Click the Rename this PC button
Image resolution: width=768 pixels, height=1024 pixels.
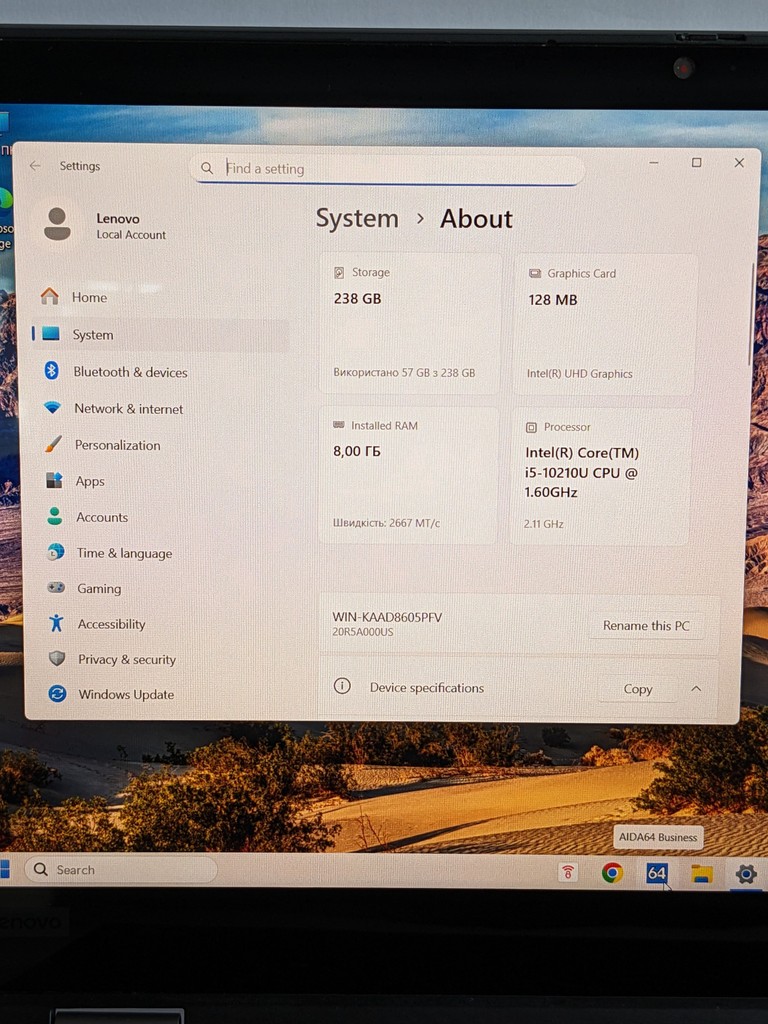click(646, 625)
